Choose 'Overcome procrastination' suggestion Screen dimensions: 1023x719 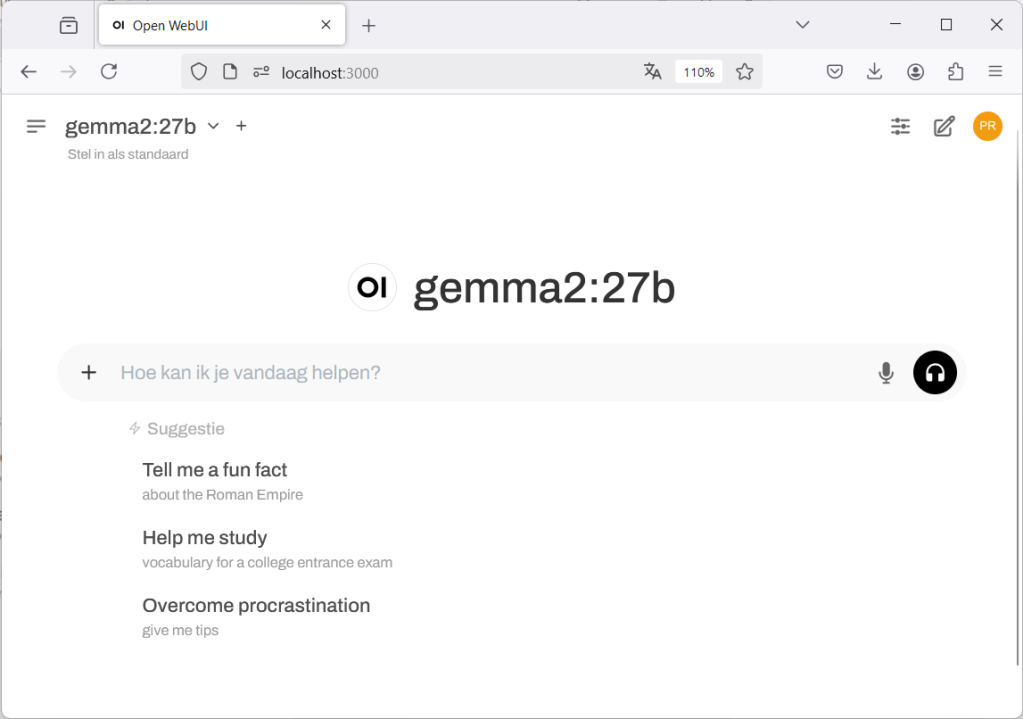coord(256,606)
